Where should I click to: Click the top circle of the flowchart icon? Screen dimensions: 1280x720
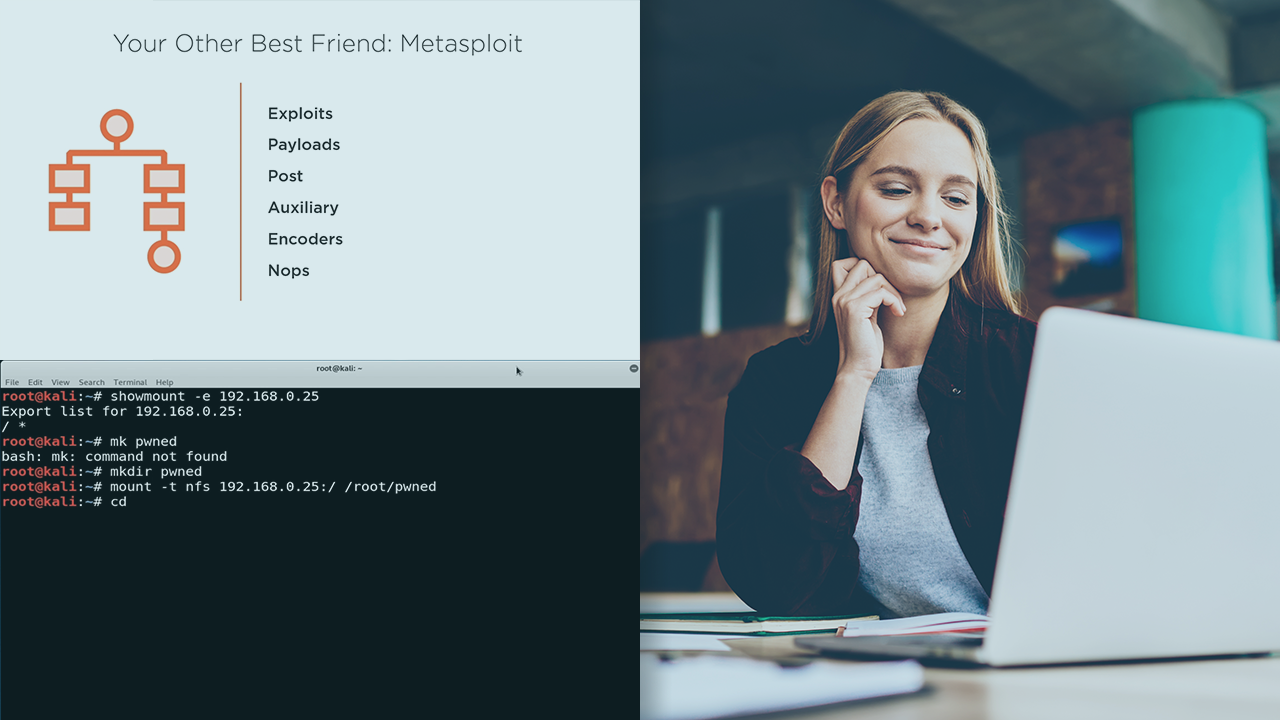click(x=117, y=126)
